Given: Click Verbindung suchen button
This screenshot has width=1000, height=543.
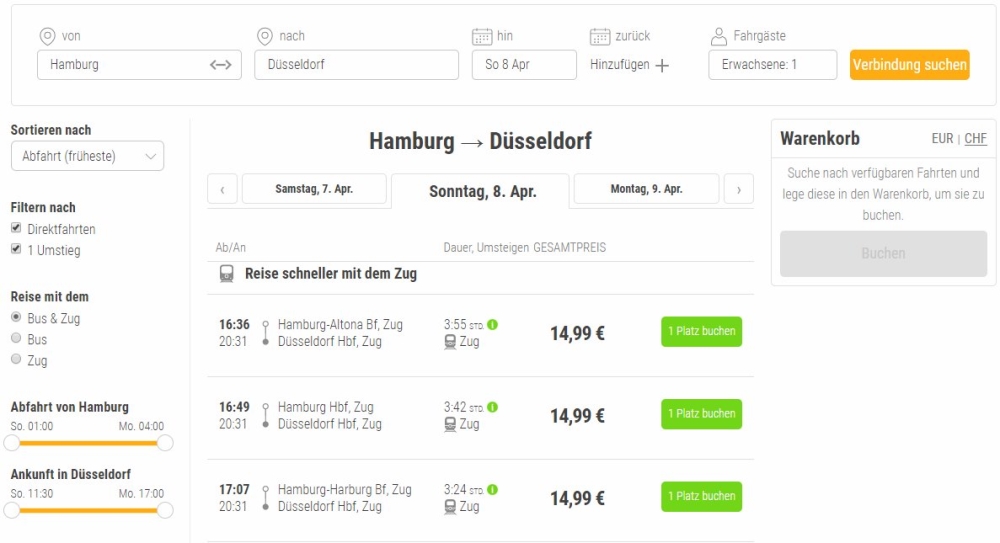Looking at the screenshot, I should [909, 64].
